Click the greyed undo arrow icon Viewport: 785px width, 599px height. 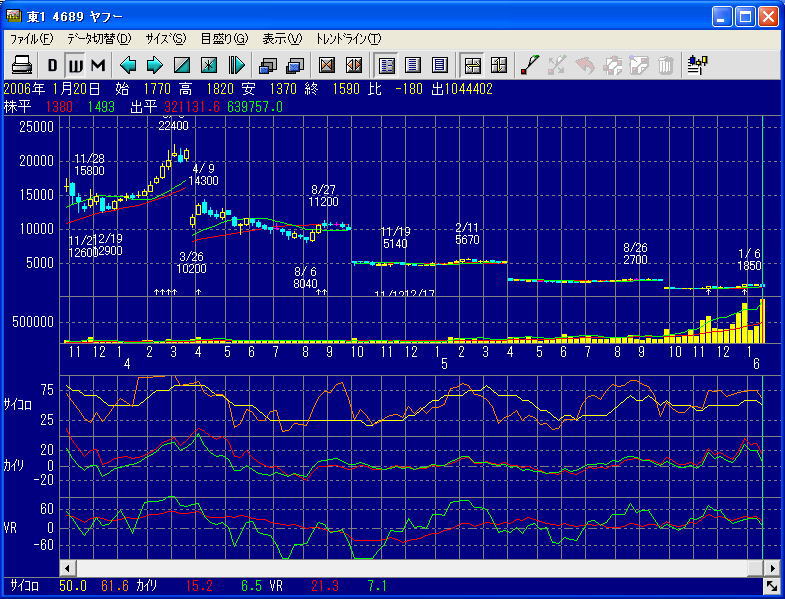(x=584, y=65)
